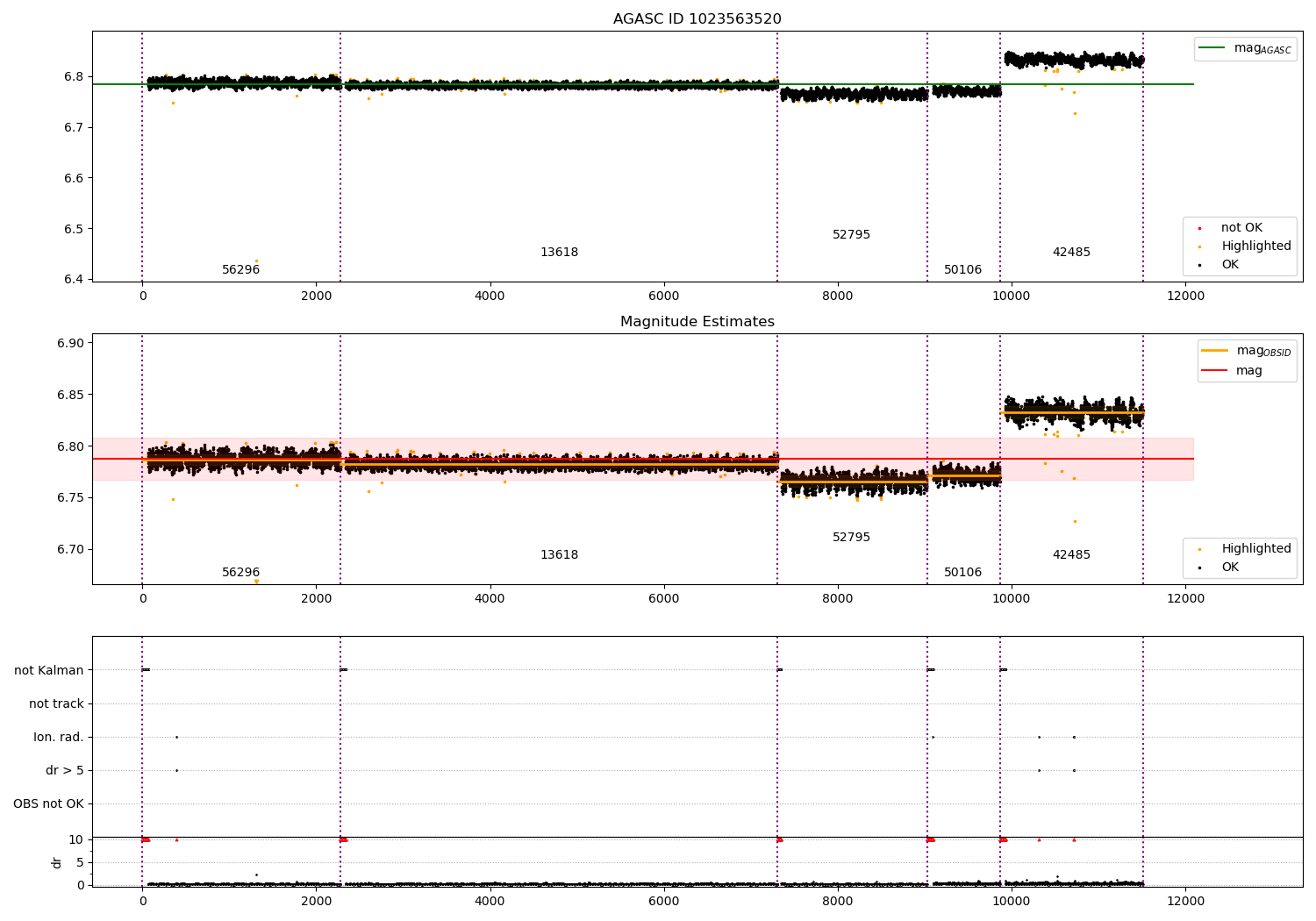Click the 6.85 y-axis tick label
Screen dimensions: 1316x921
pos(70,395)
